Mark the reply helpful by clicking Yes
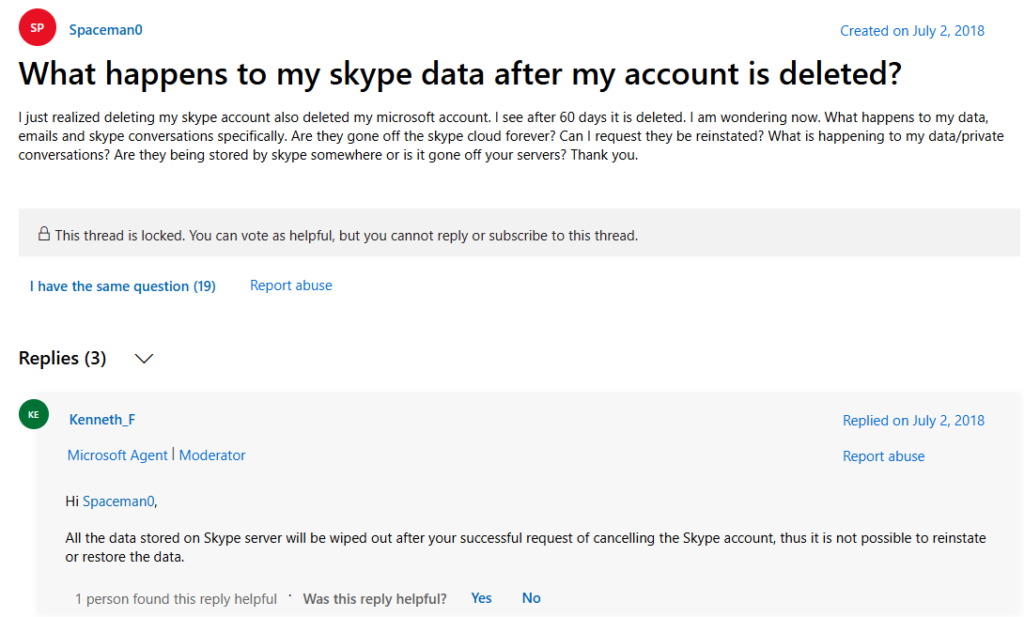Screen dimensions: 1024x617 (481, 598)
